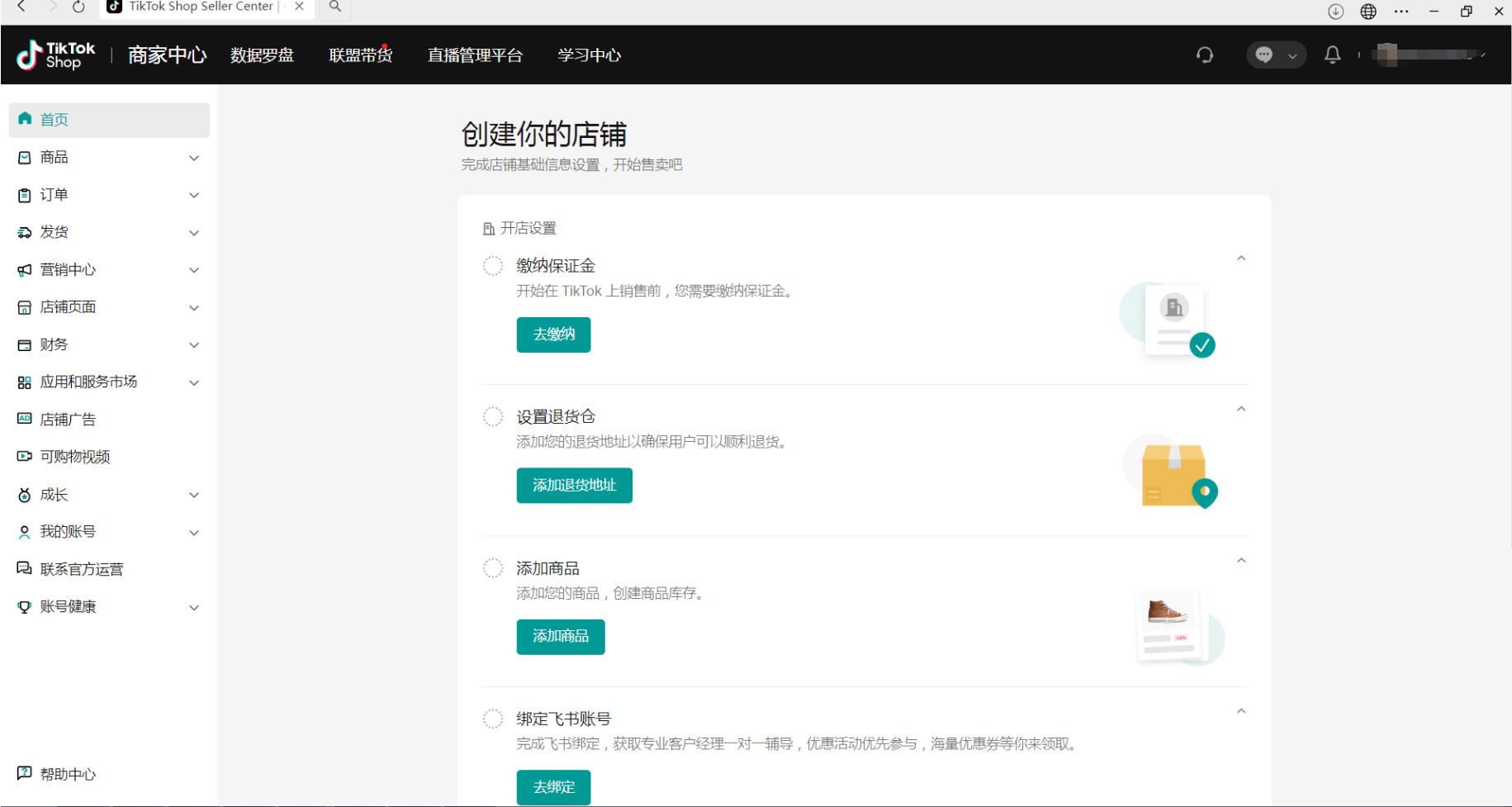Click the 商品 product bag icon
This screenshot has width=1512, height=807.
pos(25,157)
